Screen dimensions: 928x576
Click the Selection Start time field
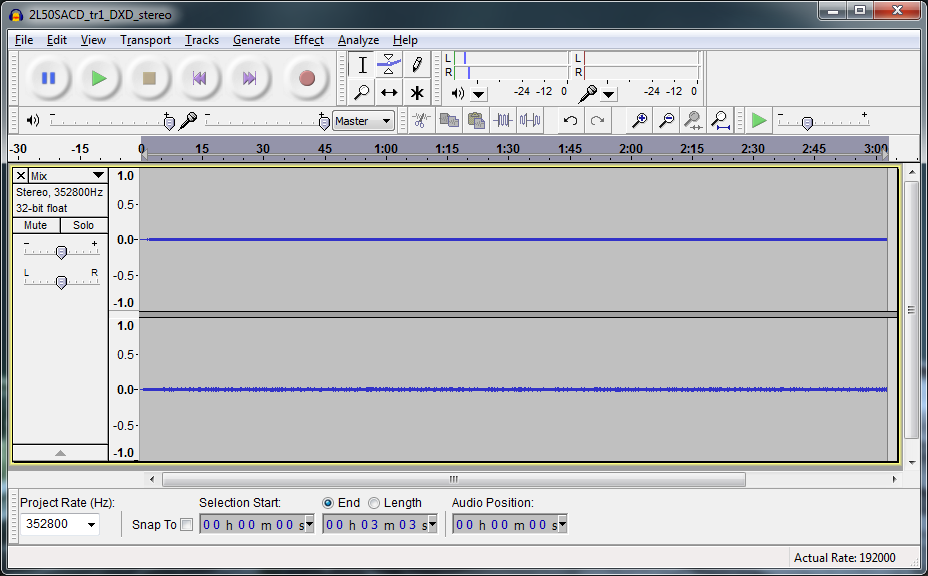pos(256,524)
